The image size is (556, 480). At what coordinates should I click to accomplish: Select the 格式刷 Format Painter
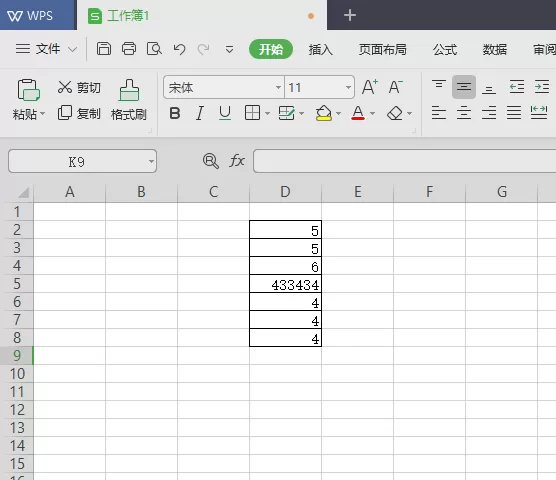[129, 100]
